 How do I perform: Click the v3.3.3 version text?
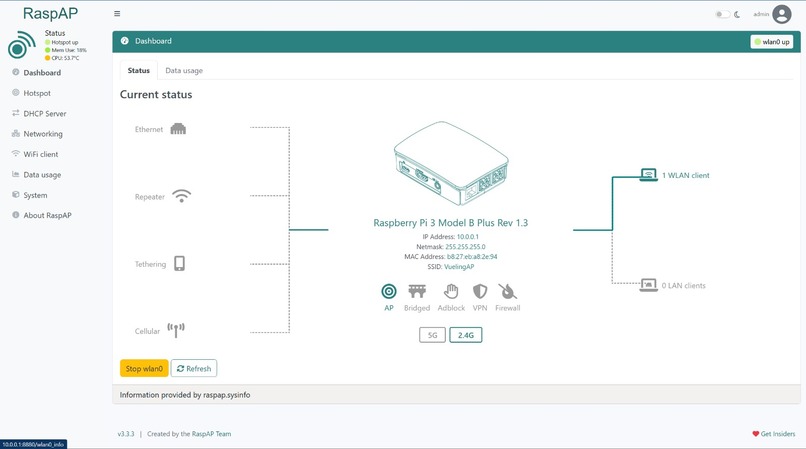126,434
